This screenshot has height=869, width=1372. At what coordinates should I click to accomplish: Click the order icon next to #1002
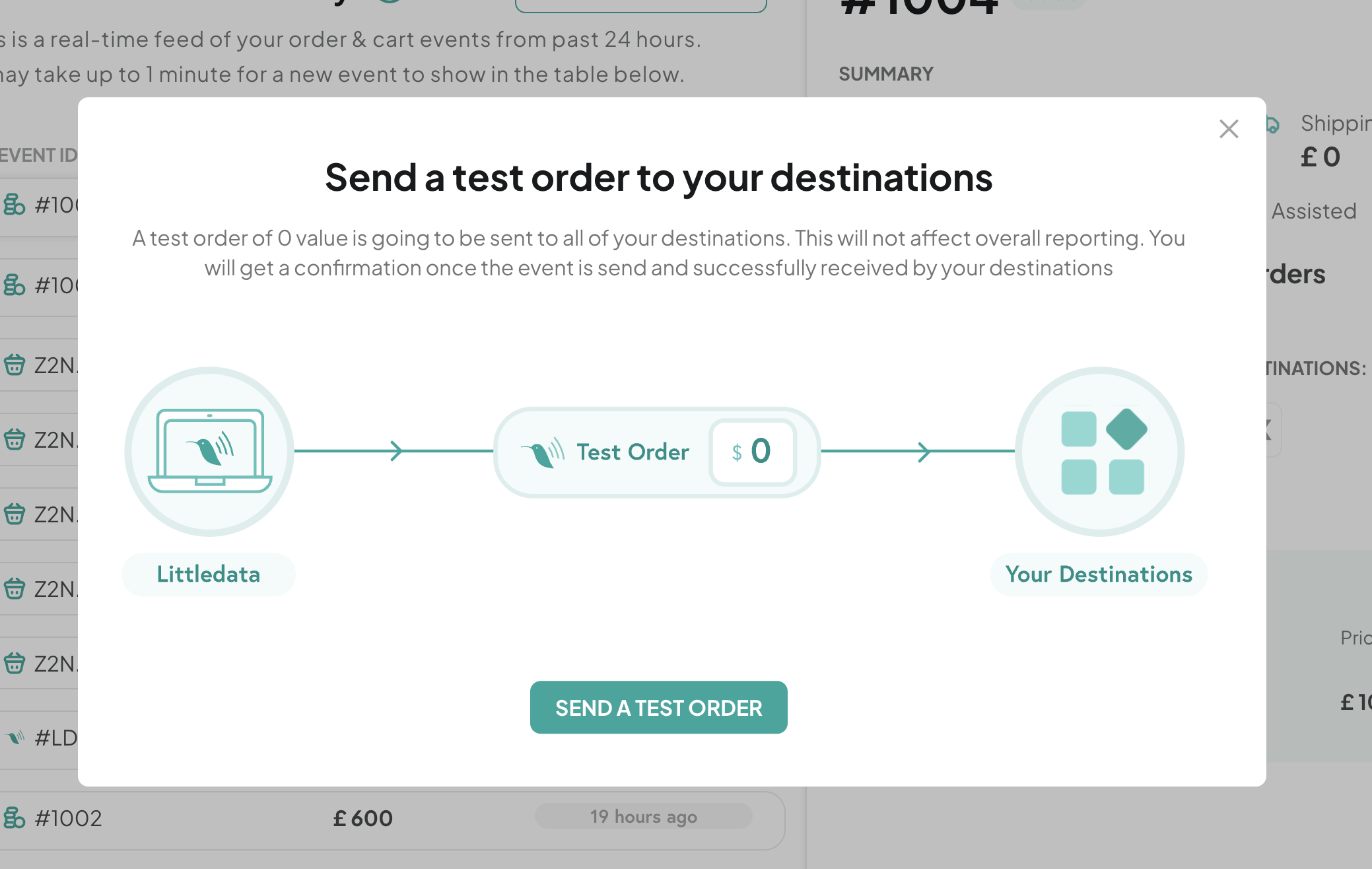pyautogui.click(x=14, y=818)
